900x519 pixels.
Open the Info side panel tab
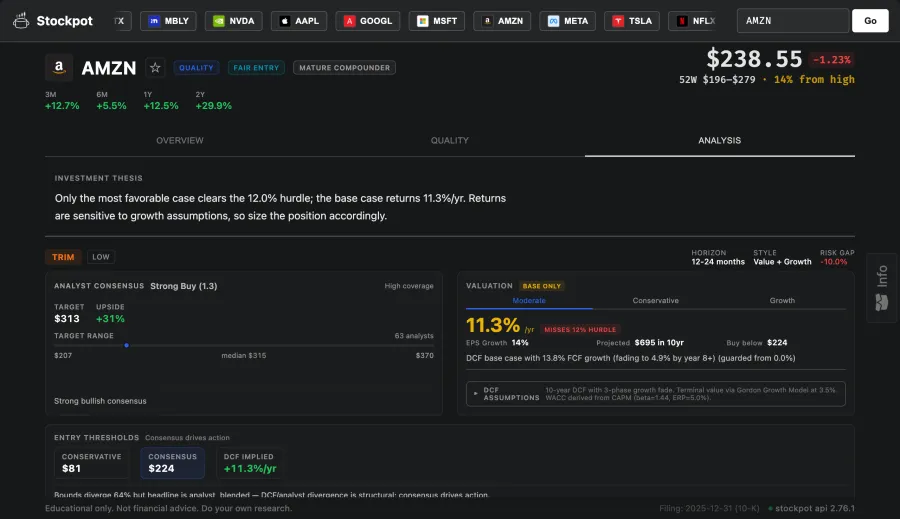click(882, 288)
